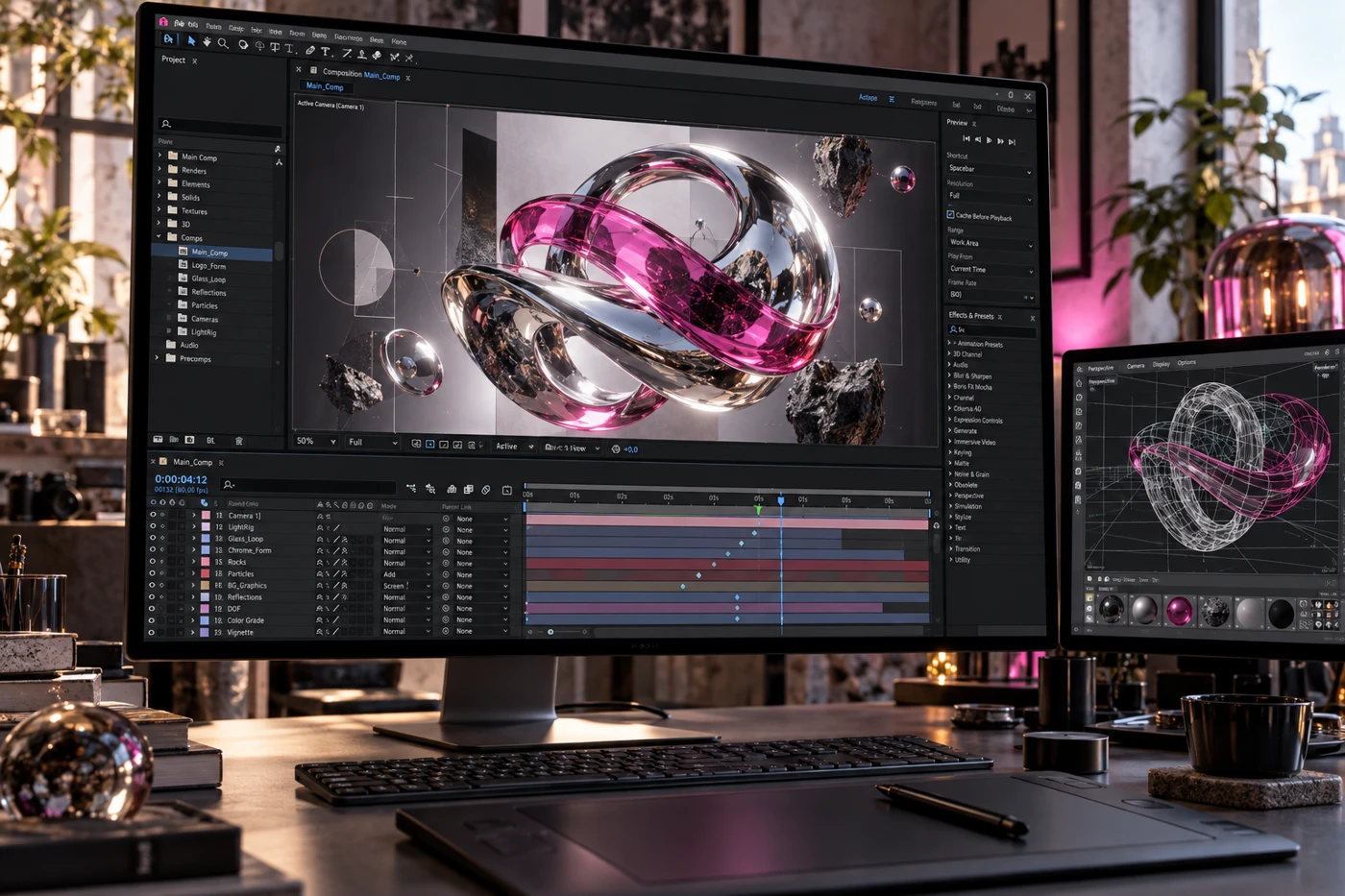
Task: Select the Pen tool in toolbar
Action: pyautogui.click(x=309, y=50)
